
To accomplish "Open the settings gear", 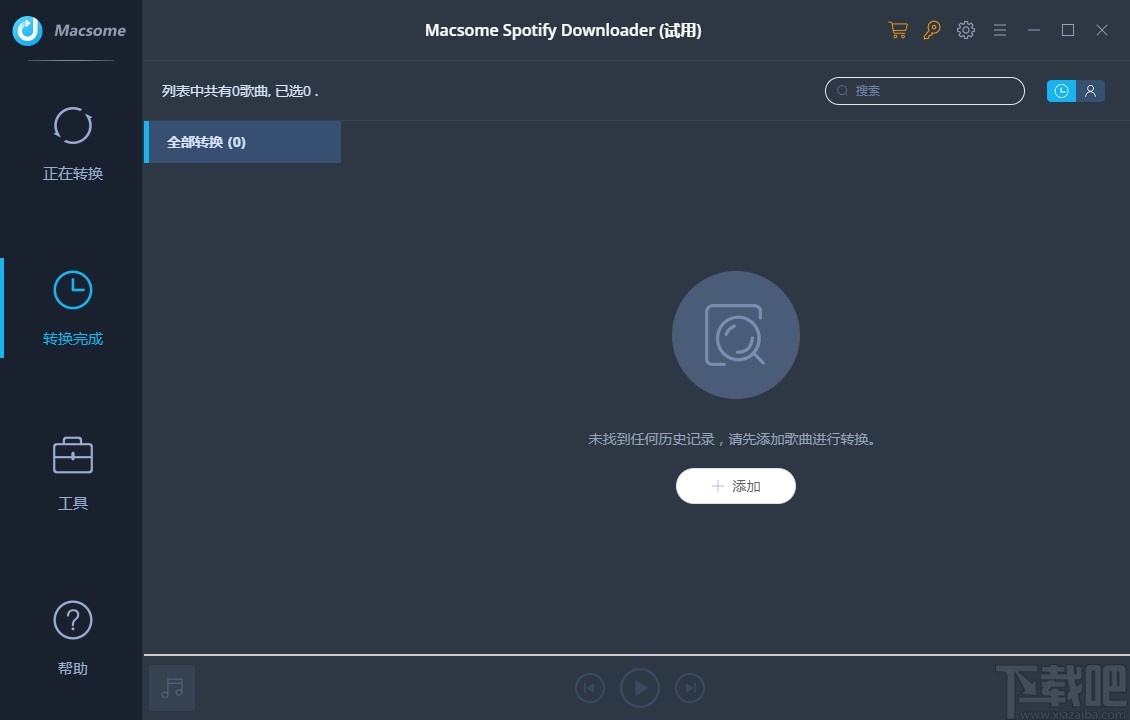I will (965, 30).
